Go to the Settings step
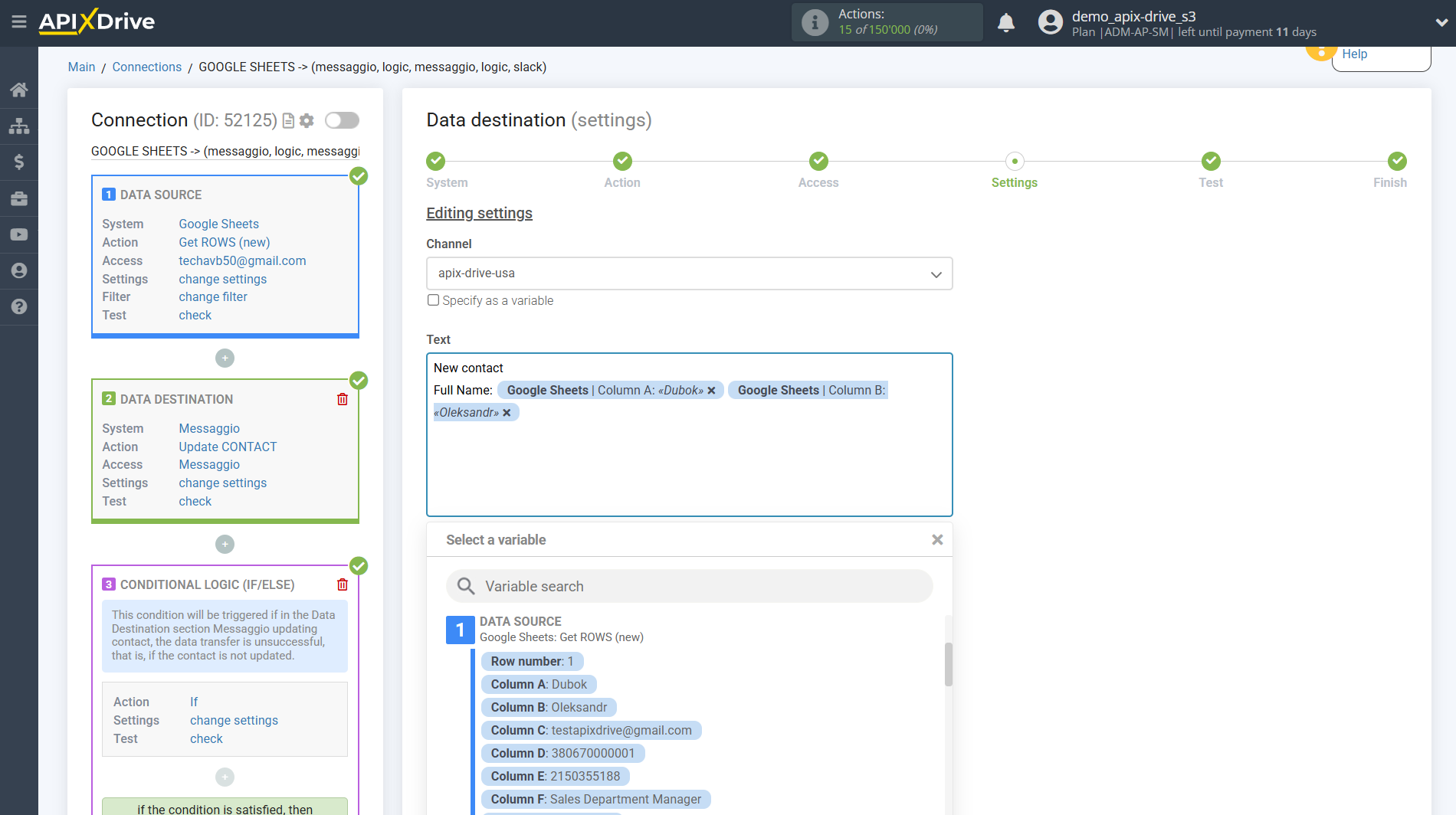 [x=1015, y=161]
